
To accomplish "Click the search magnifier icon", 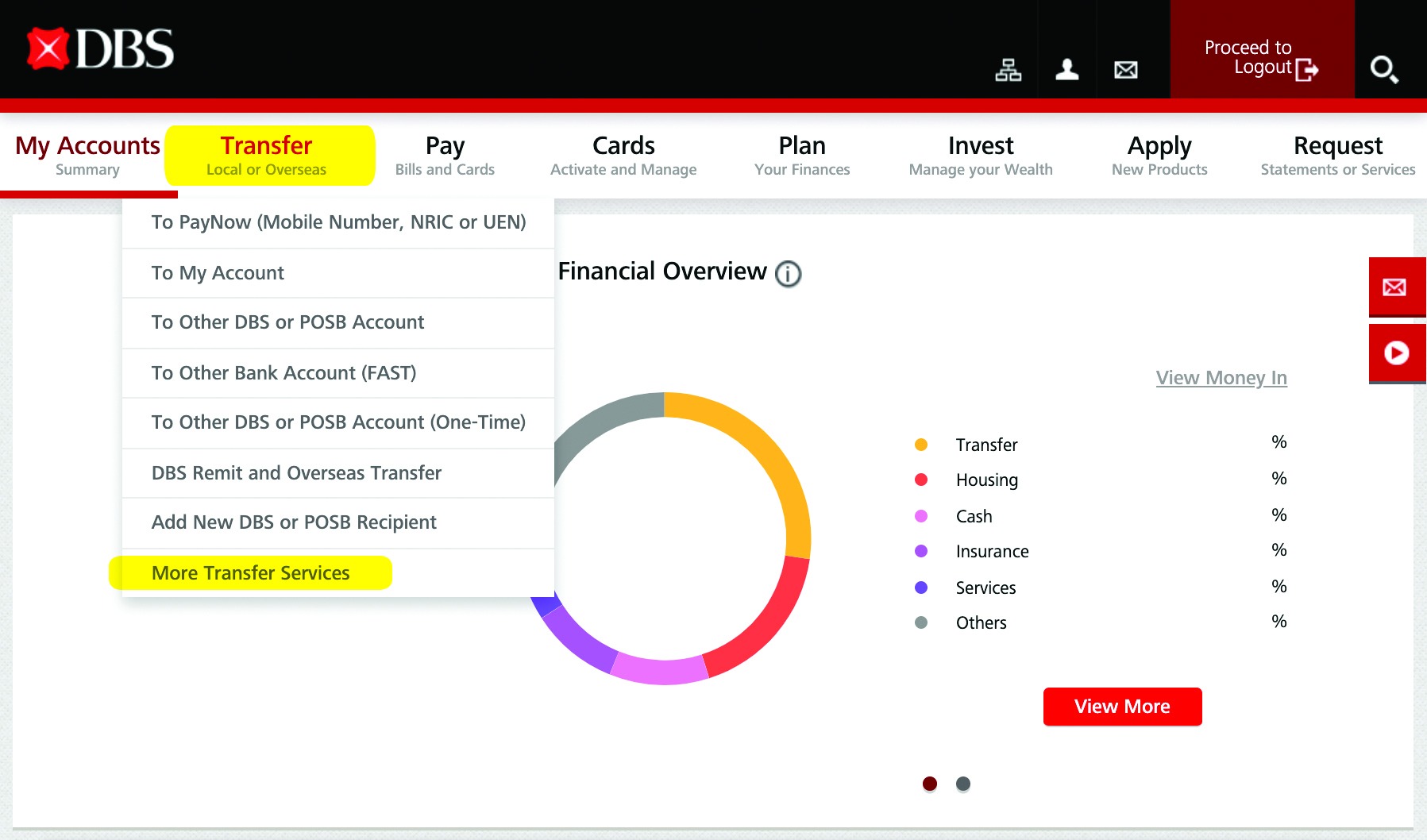I will (1383, 70).
